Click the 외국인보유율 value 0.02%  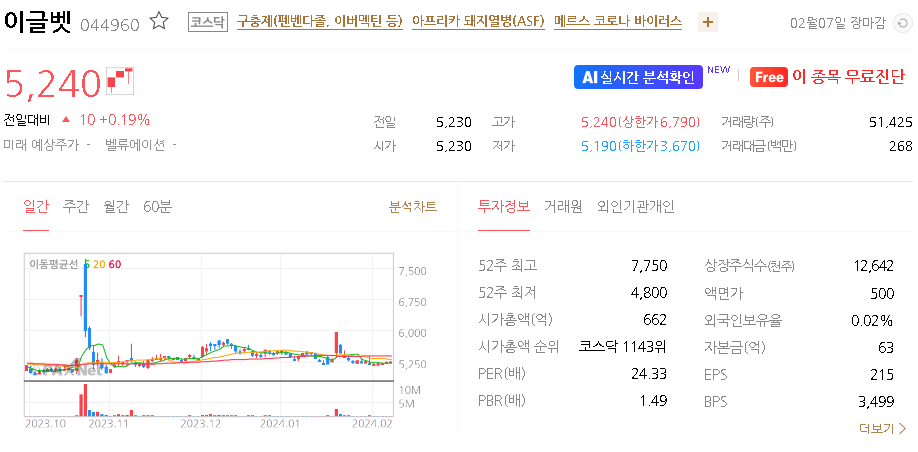coord(872,320)
